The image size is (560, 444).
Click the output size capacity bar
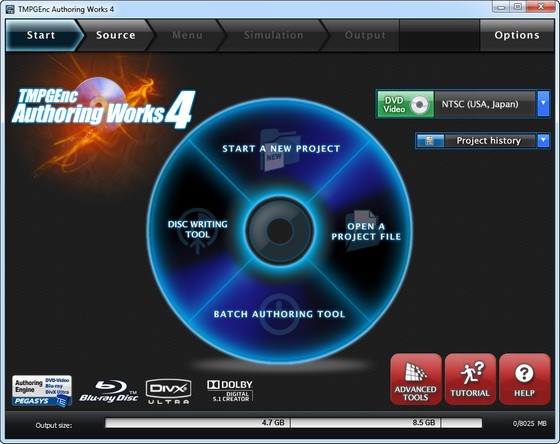click(x=293, y=423)
